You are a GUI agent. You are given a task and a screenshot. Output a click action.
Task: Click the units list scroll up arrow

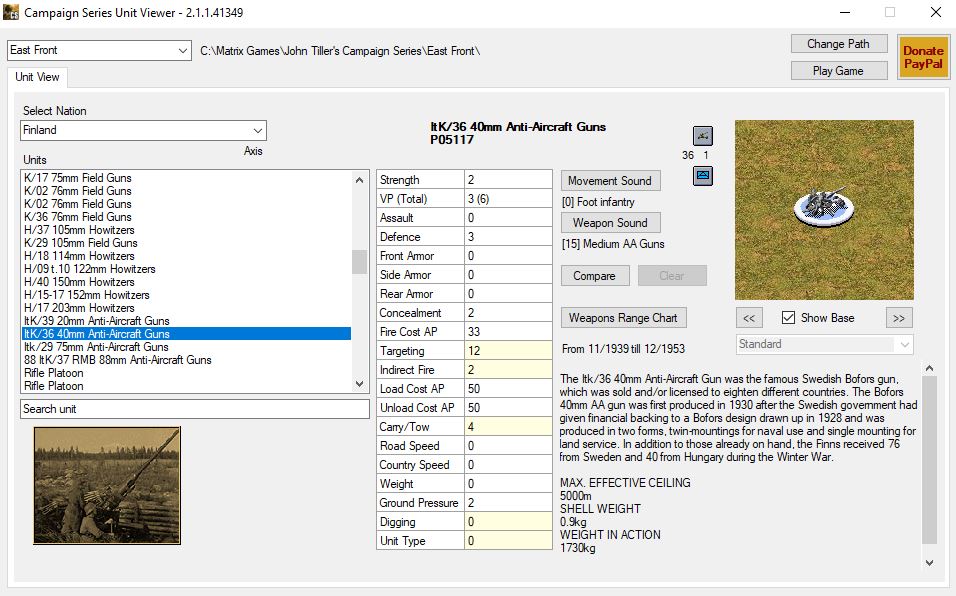(360, 180)
